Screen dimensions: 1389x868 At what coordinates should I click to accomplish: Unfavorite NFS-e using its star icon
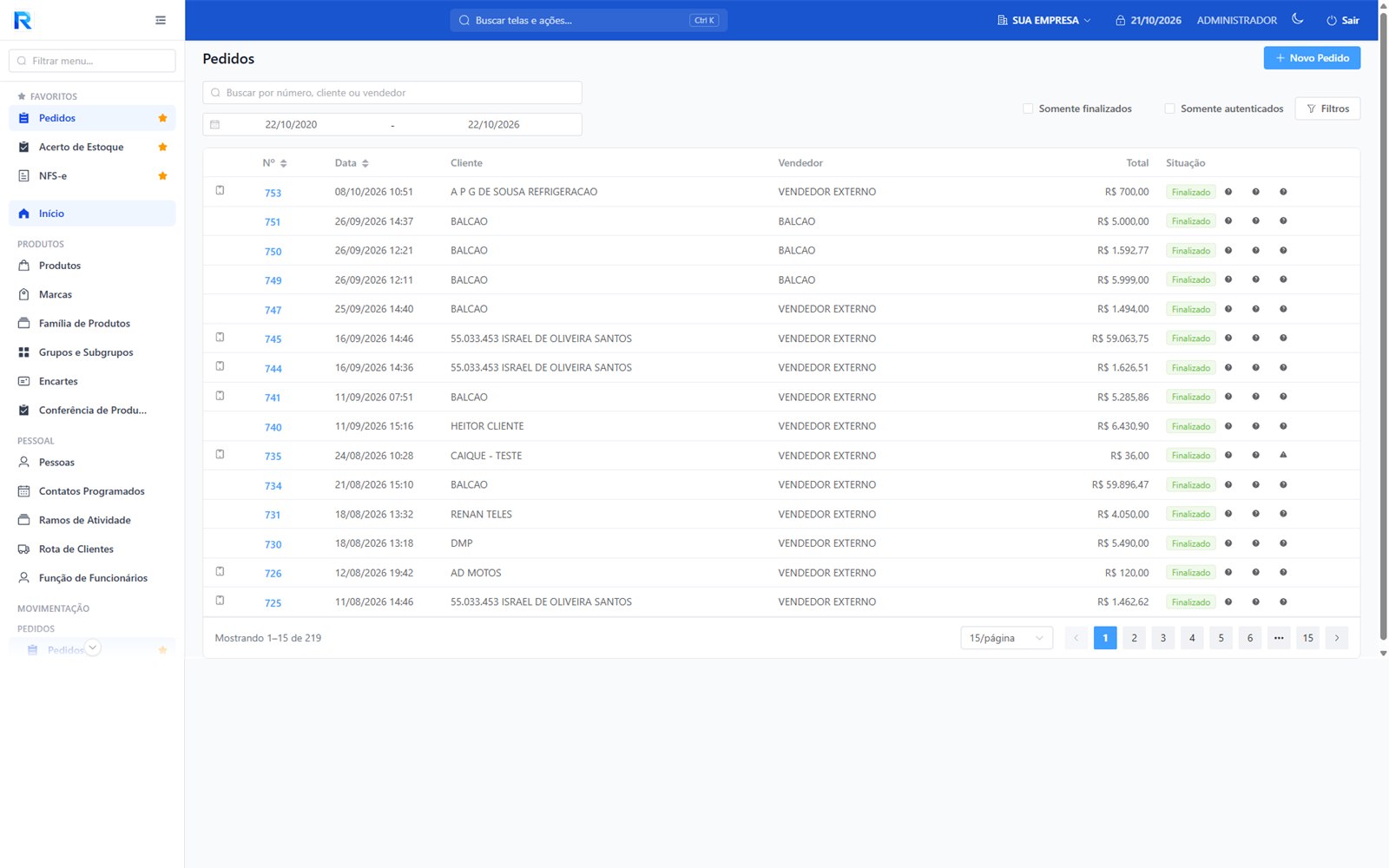[x=162, y=176]
